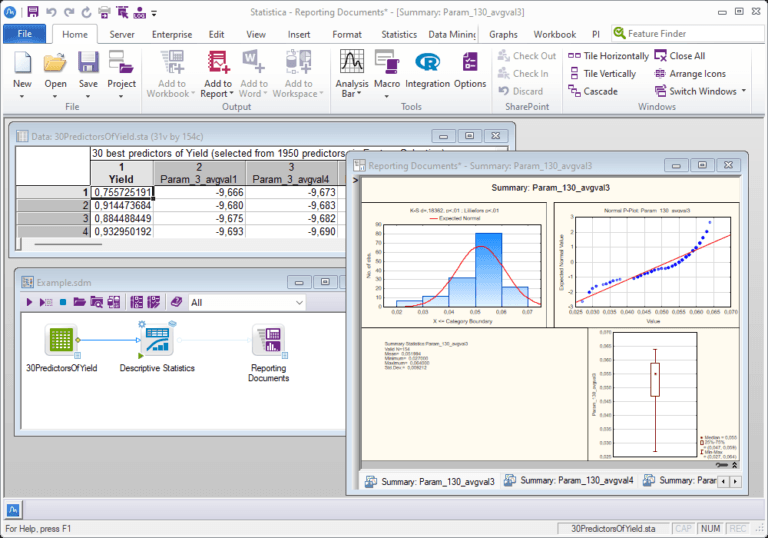Select the Descriptive Statistics node
This screenshot has width=768, height=538.
coord(157,339)
